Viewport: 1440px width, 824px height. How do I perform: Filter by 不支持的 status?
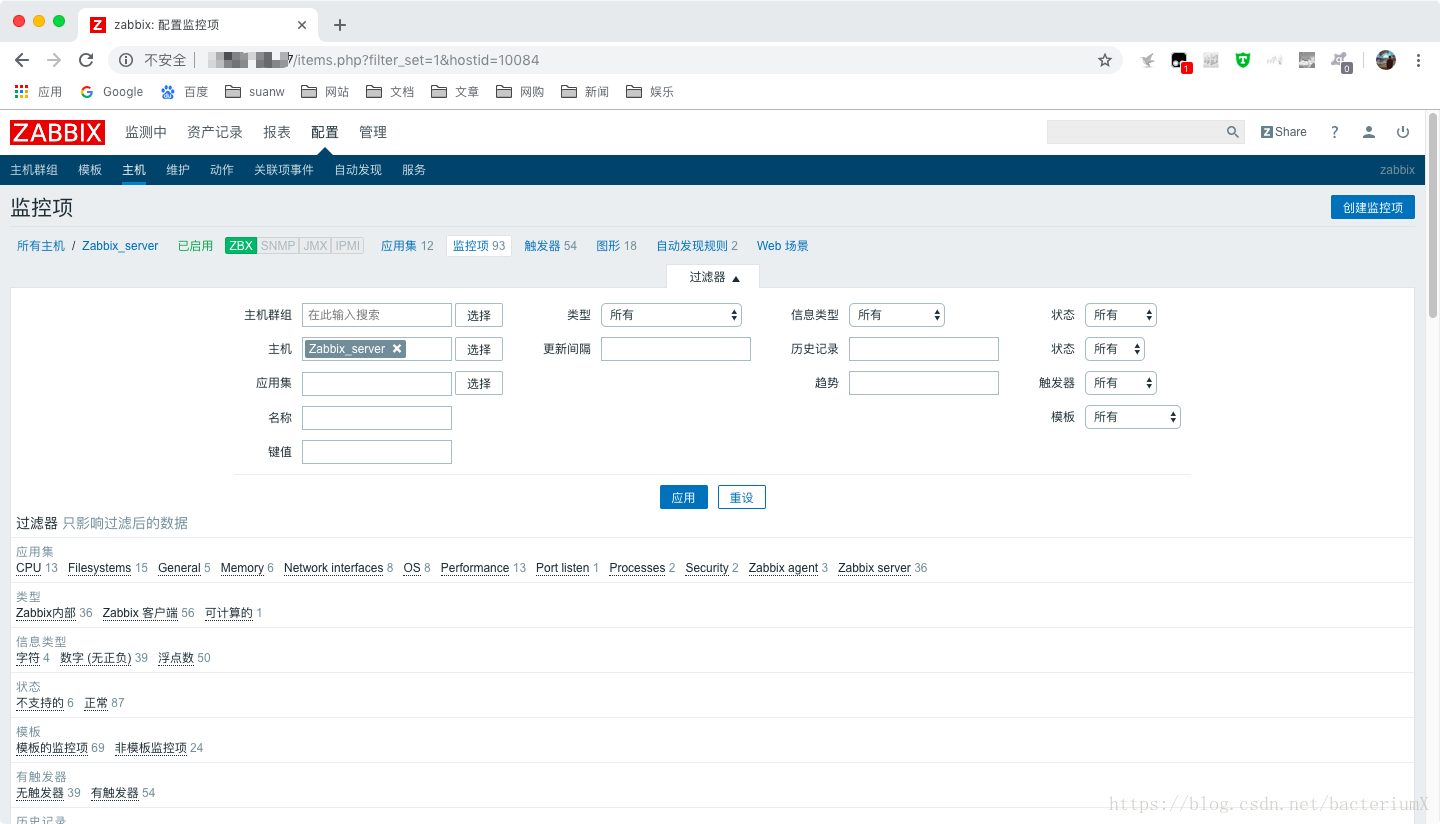point(40,703)
